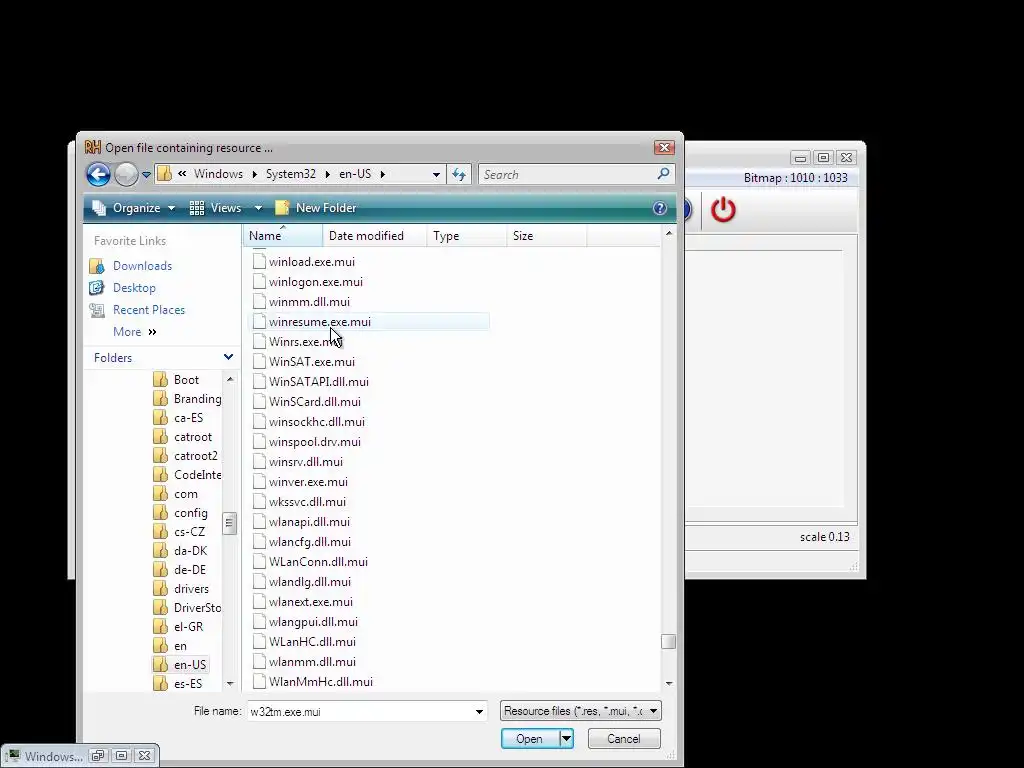This screenshot has width=1024, height=768.
Task: Select the file winsockhc.dll.mui
Action: 317,422
